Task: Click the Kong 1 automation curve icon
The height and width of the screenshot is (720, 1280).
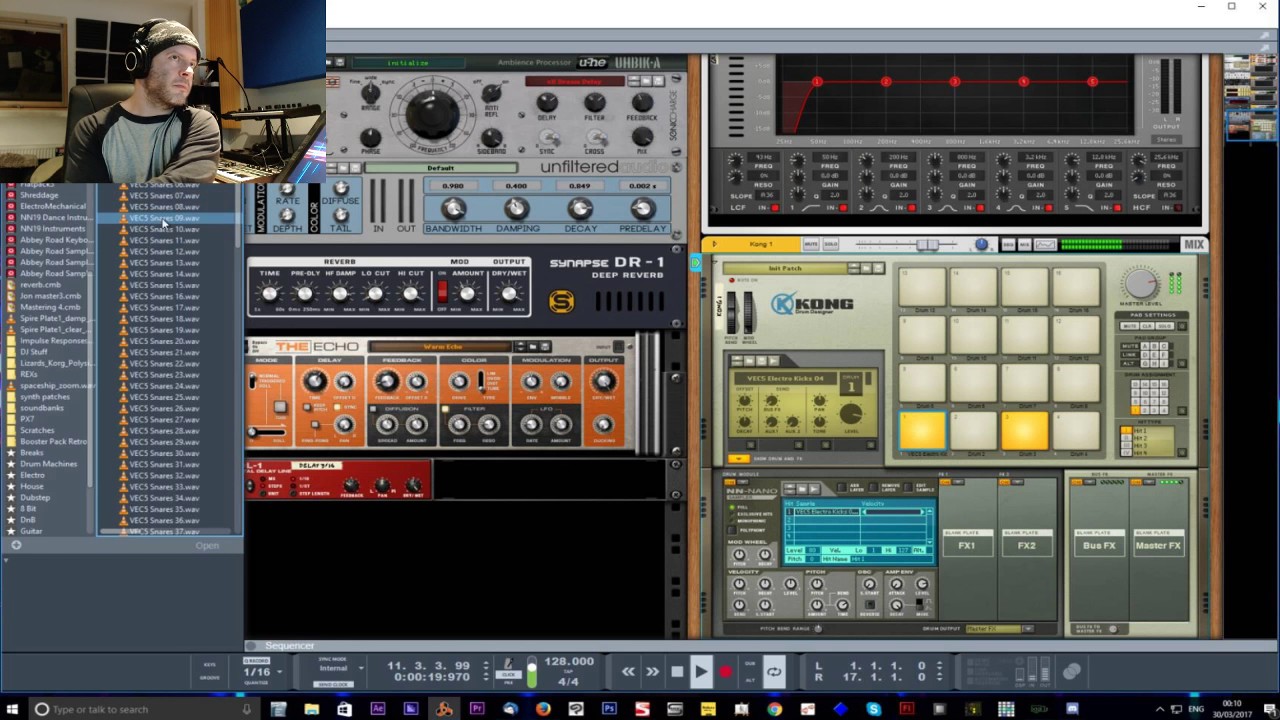Action: coord(1044,245)
